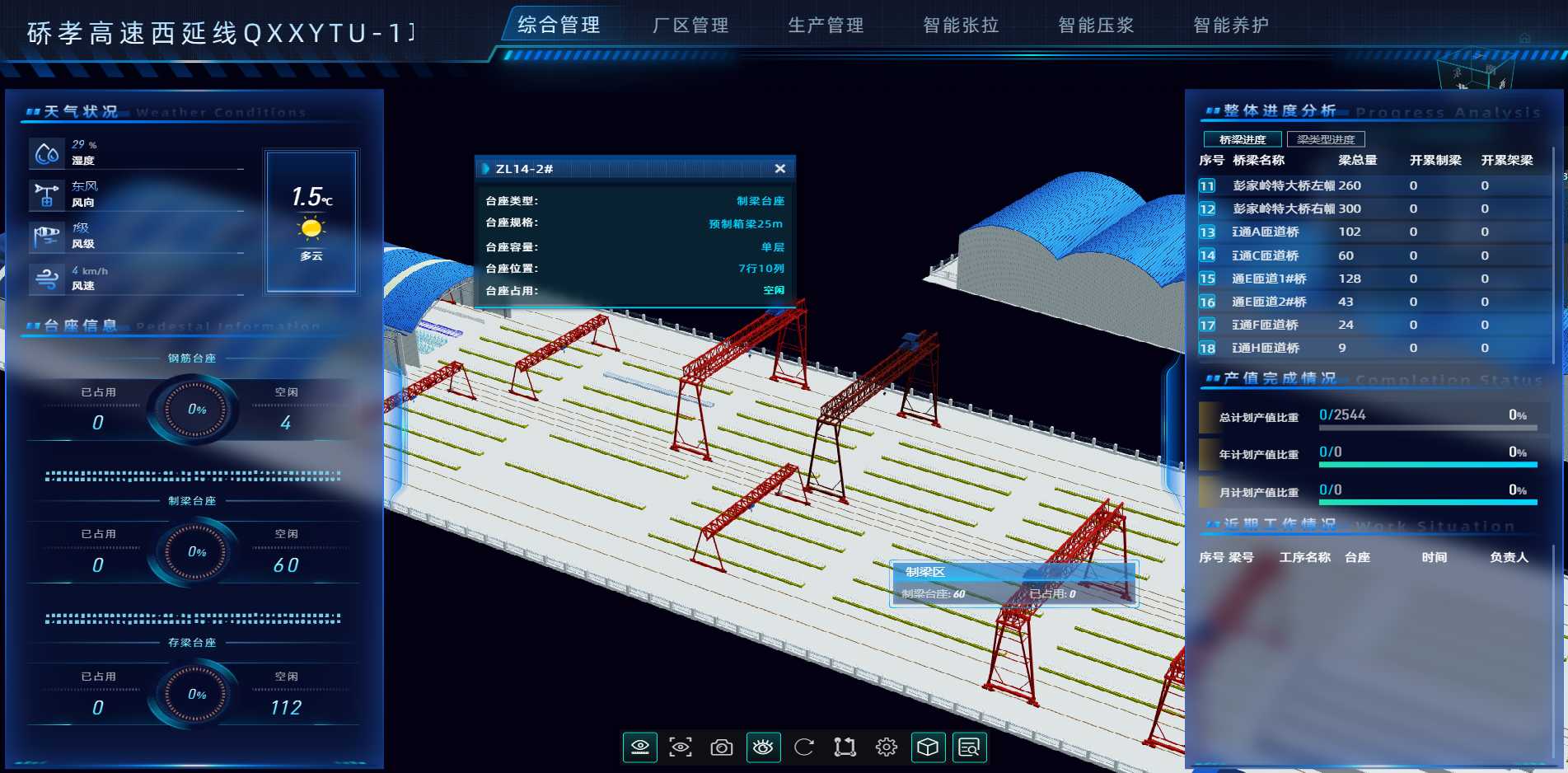Select the path roaming icon
This screenshot has width=1568, height=773.
point(845,747)
